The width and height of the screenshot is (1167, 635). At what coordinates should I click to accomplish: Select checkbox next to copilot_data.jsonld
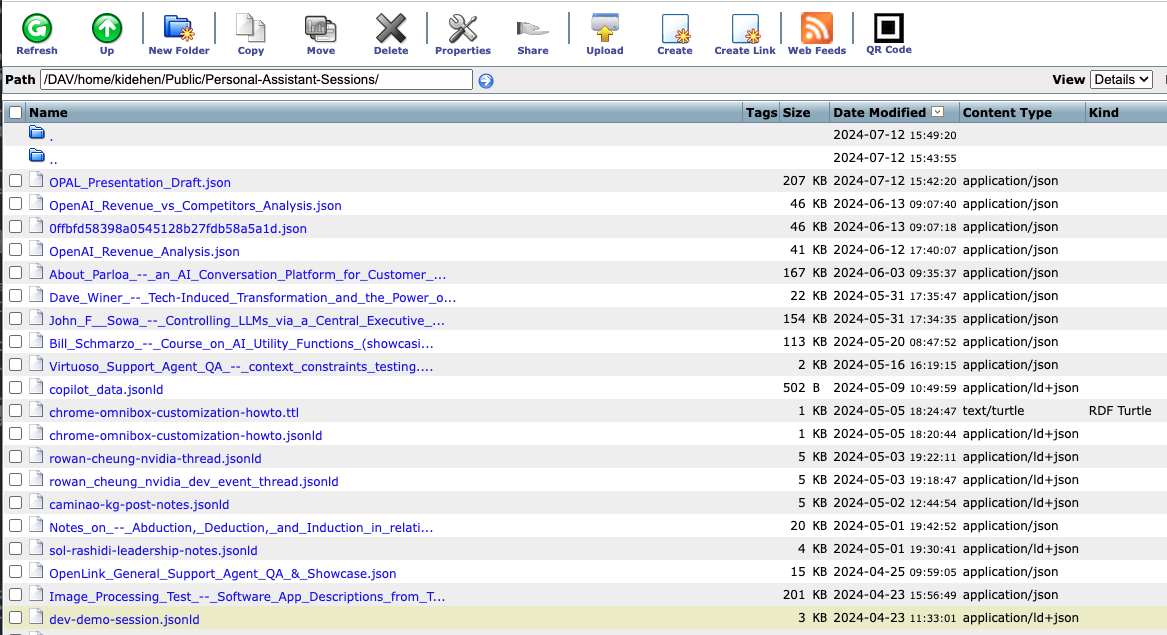pyautogui.click(x=15, y=388)
